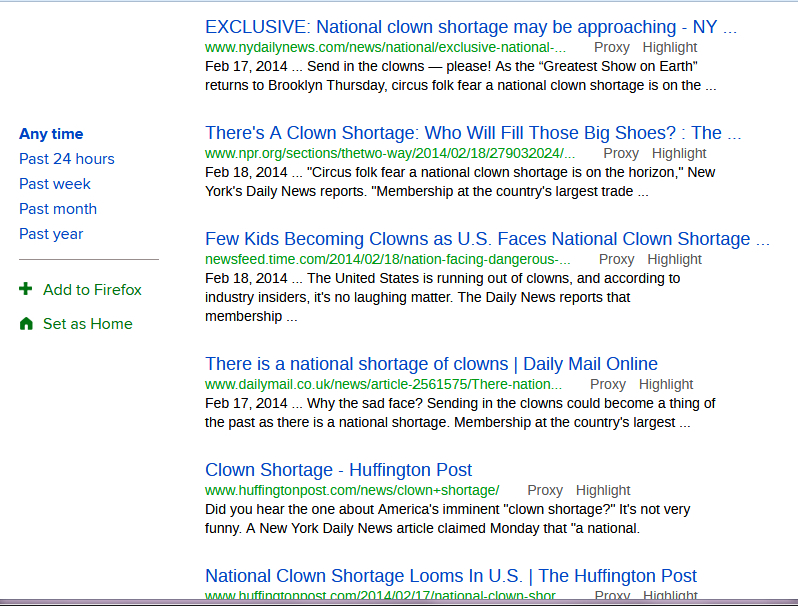Click Highlight for the nydailynews result
This screenshot has width=798, height=606.
pyautogui.click(x=670, y=47)
